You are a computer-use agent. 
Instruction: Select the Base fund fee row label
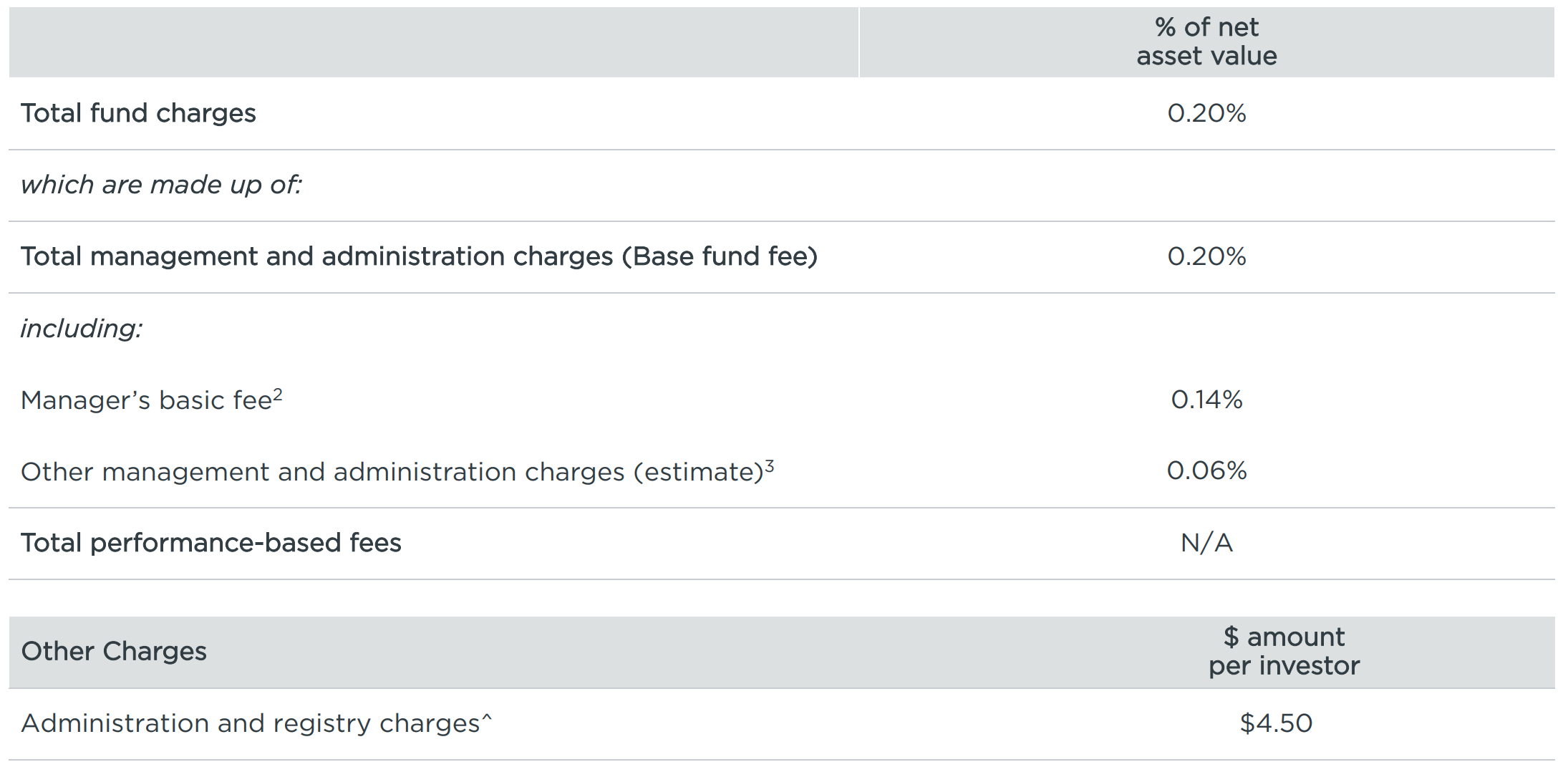tap(419, 256)
